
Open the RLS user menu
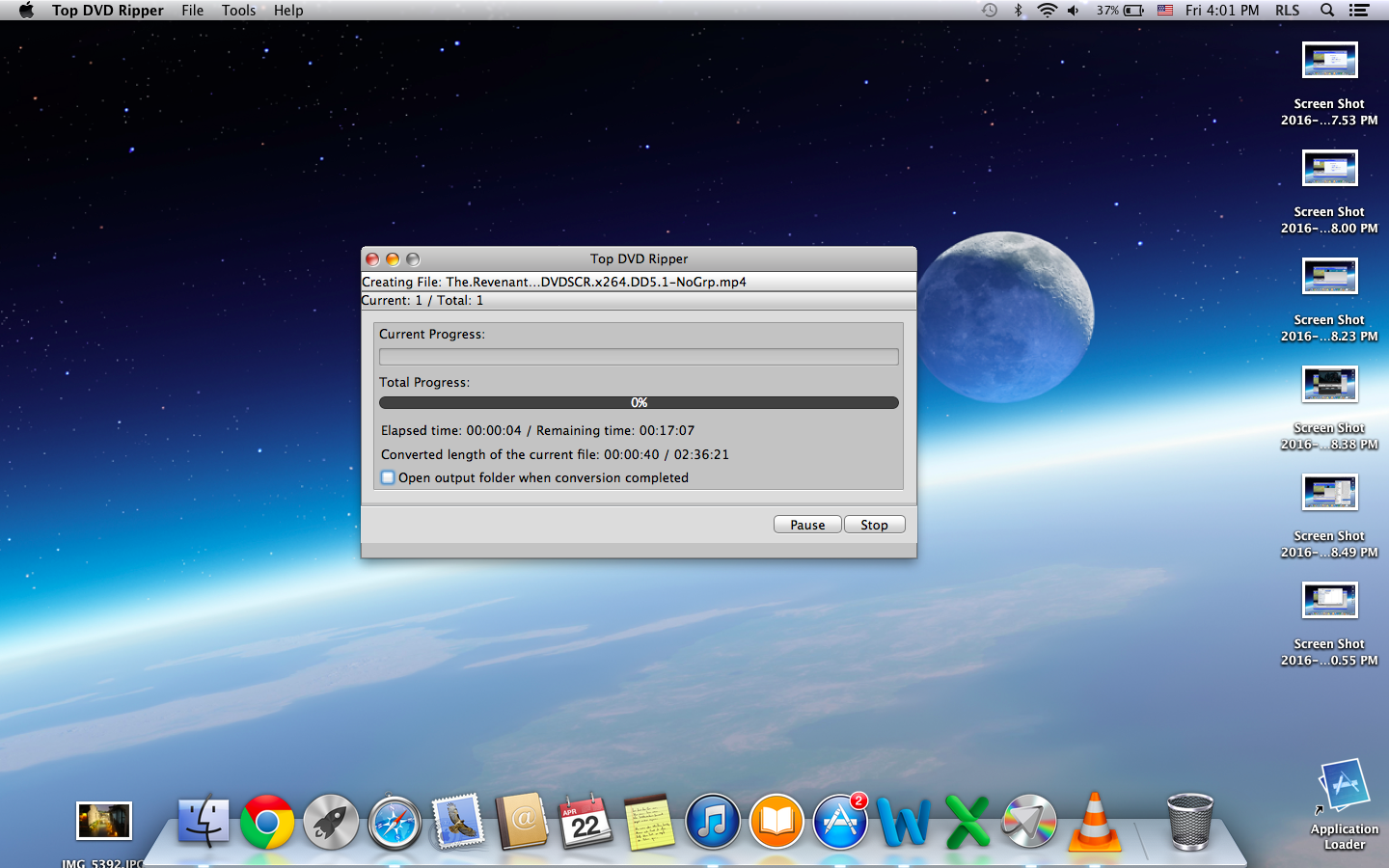coord(1287,11)
